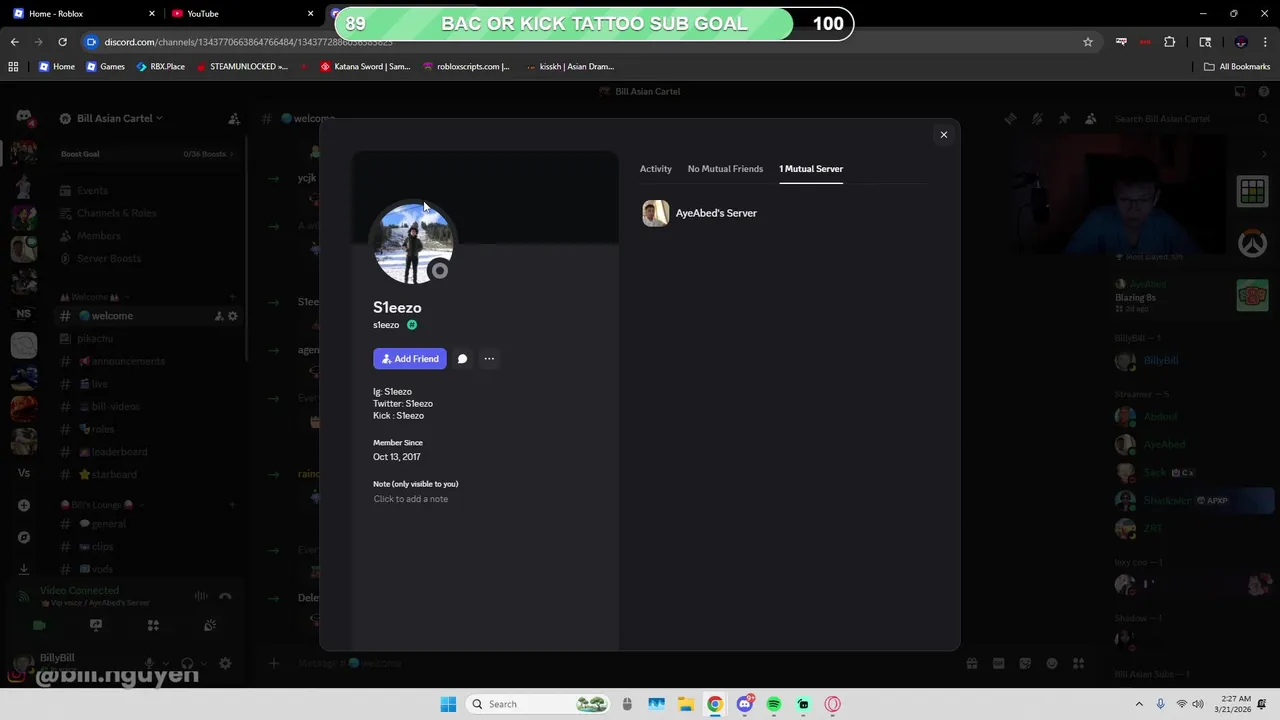Bookmark this page with star icon
Viewport: 1280px width, 720px height.
coord(1088,42)
